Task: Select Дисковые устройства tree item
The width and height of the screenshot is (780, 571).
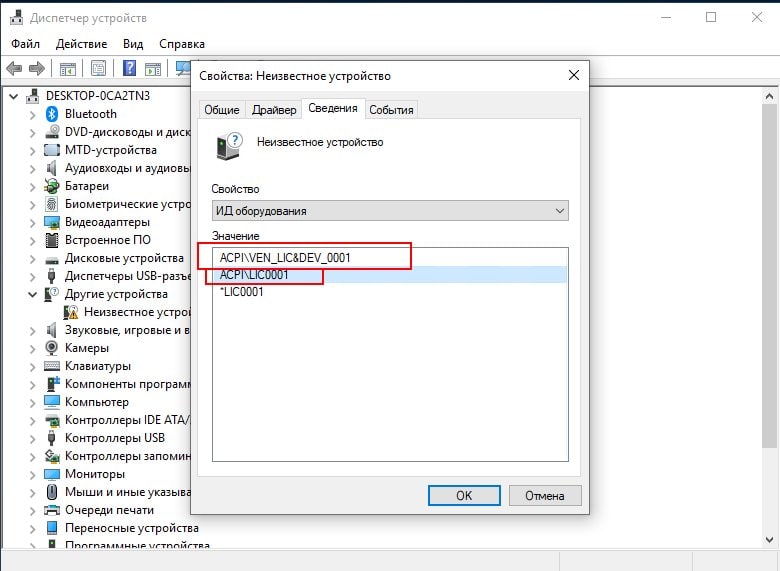Action: pos(124,258)
